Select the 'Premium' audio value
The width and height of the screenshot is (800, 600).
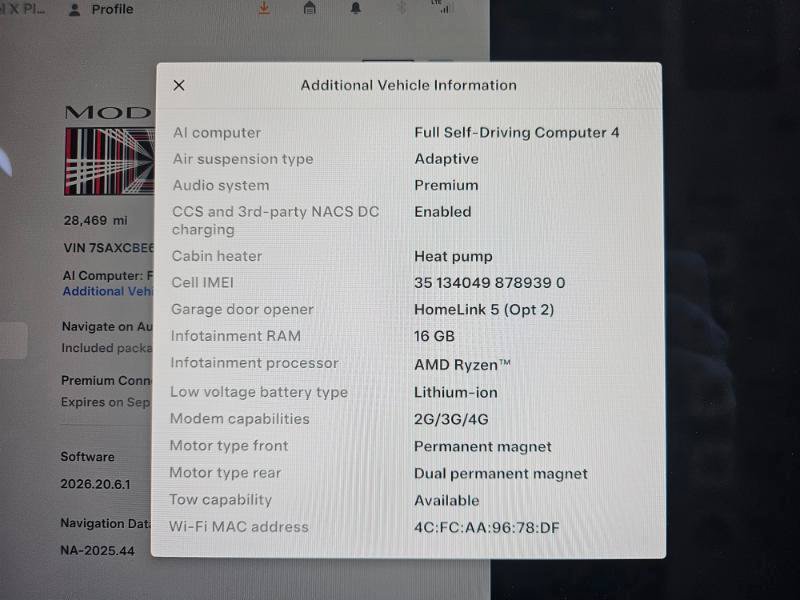(446, 185)
